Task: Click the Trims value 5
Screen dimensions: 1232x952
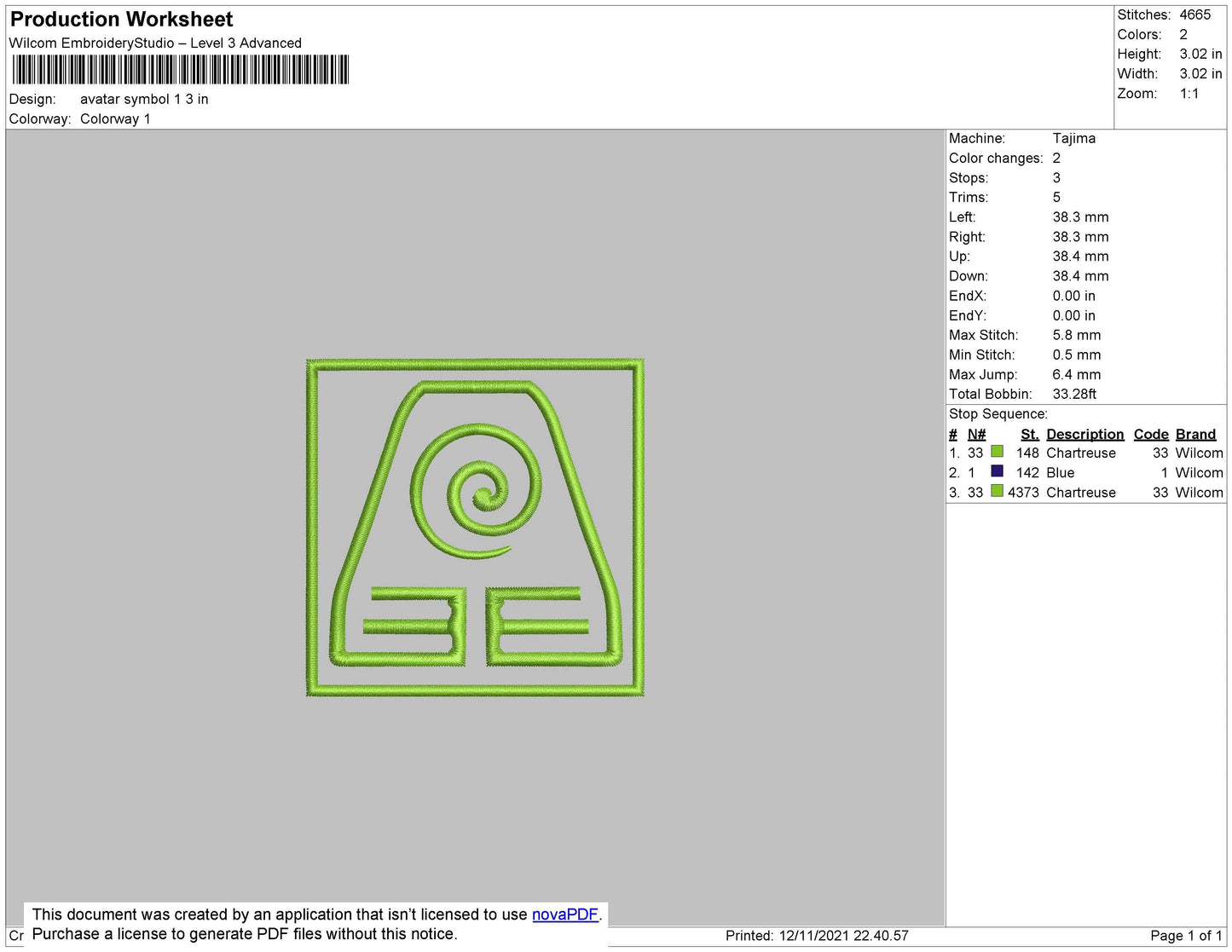Action: 1056,197
